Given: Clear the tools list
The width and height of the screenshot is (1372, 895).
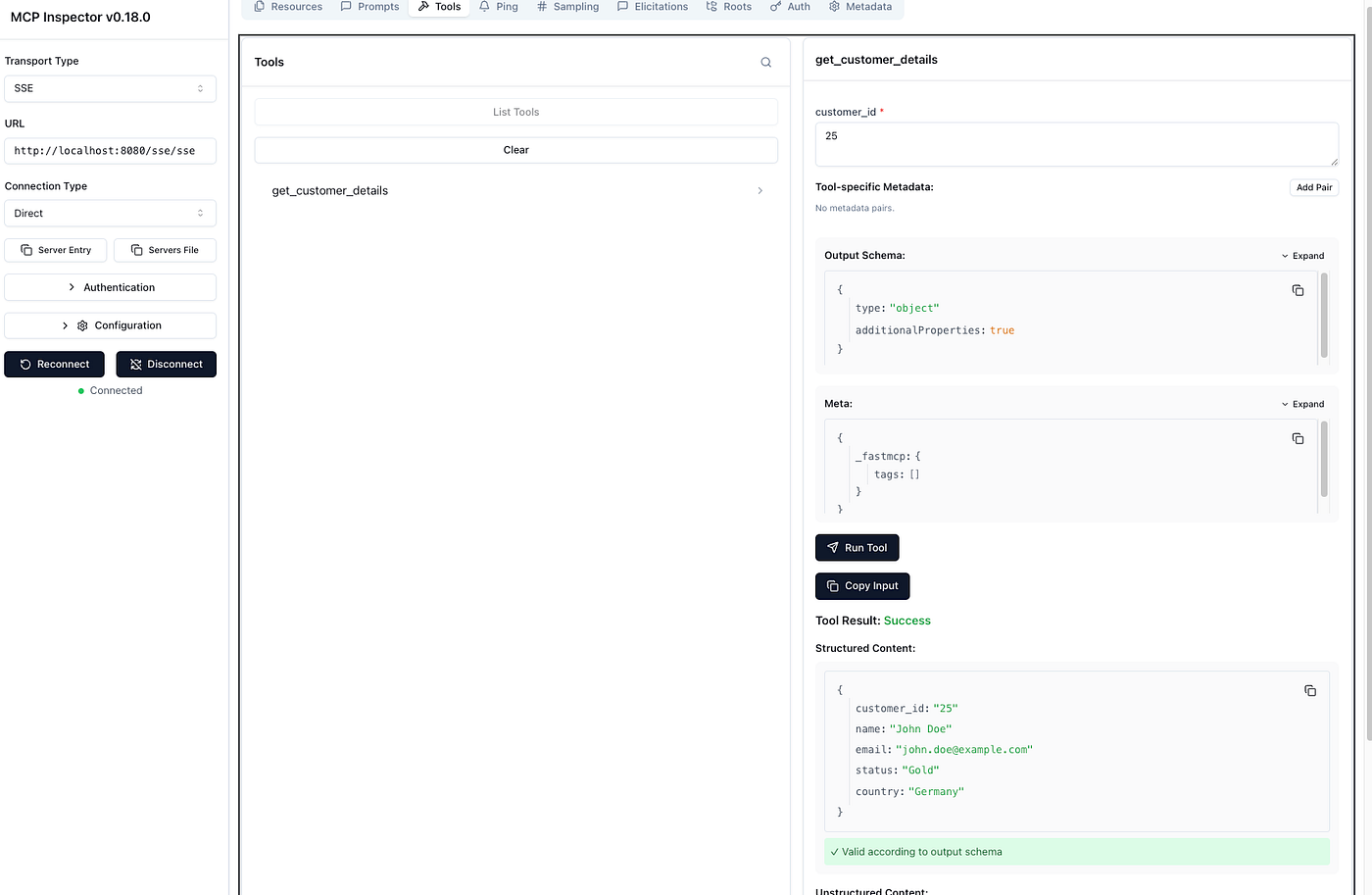Looking at the screenshot, I should coord(516,150).
